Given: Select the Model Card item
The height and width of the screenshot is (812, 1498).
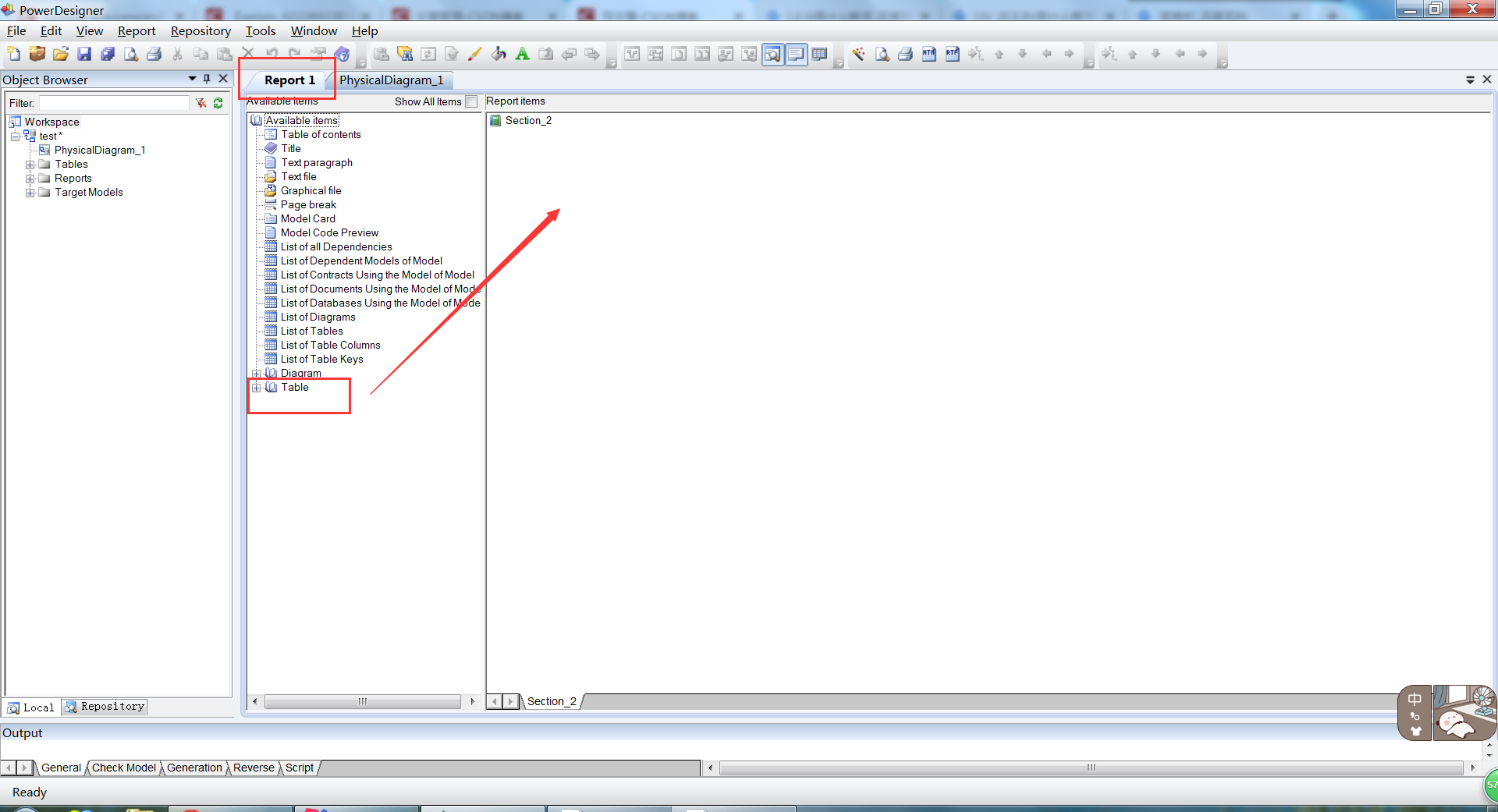Looking at the screenshot, I should [307, 219].
